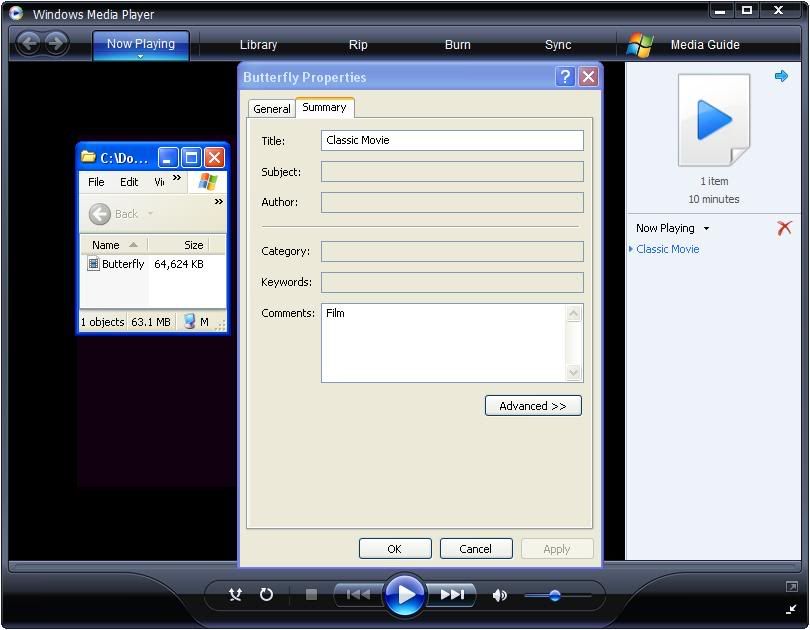Click the Windows Media Player title bar logo
Image resolution: width=810 pixels, height=630 pixels.
point(16,13)
